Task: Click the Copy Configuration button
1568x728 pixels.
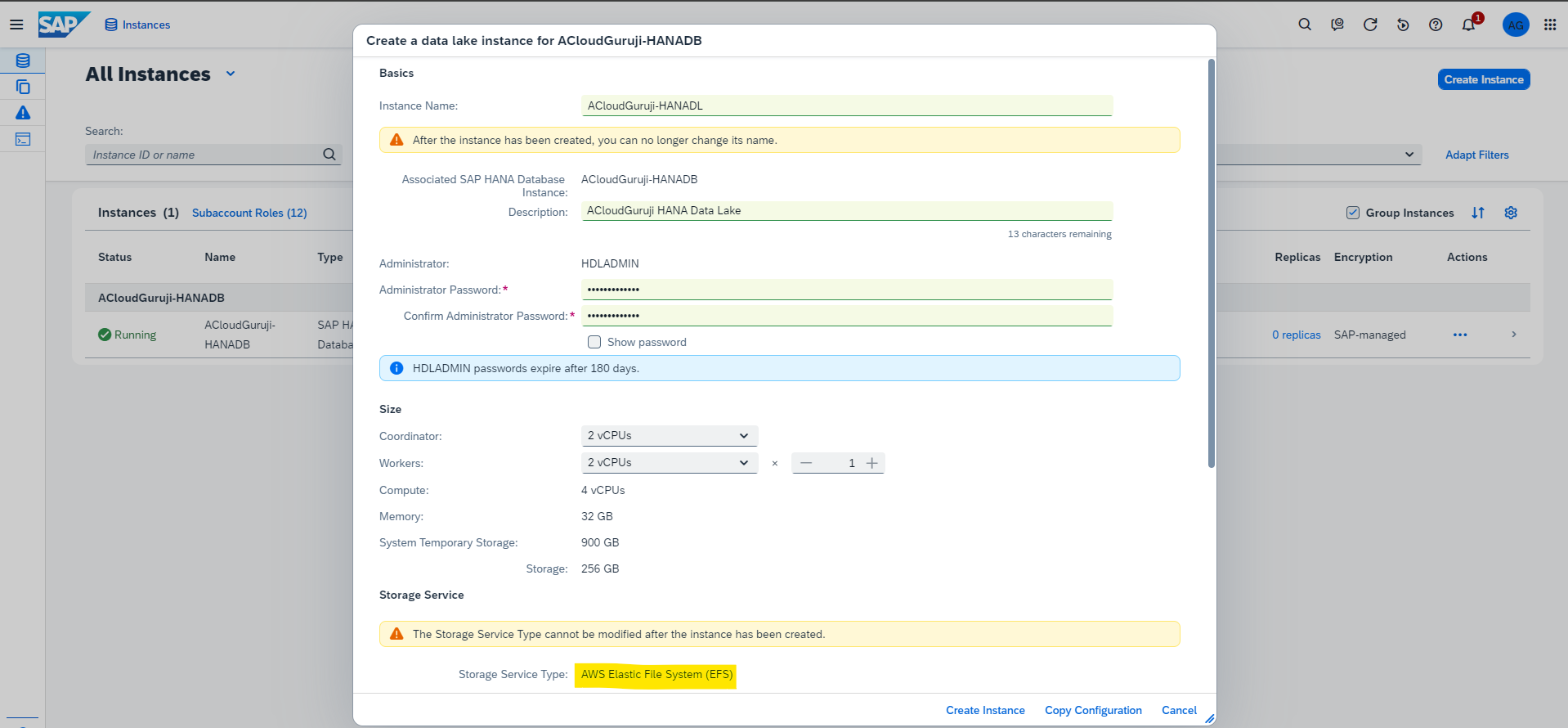Action: point(1093,710)
